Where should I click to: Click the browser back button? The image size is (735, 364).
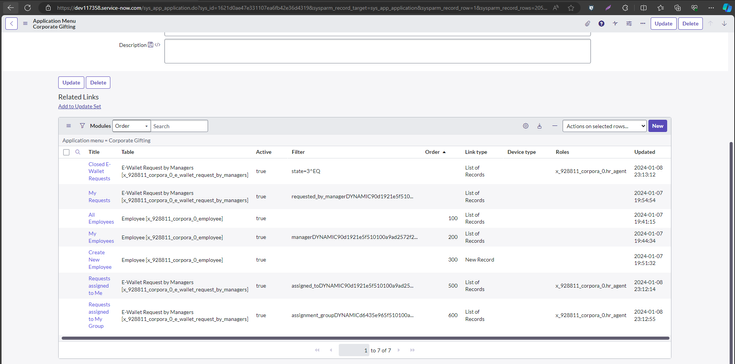10,7
